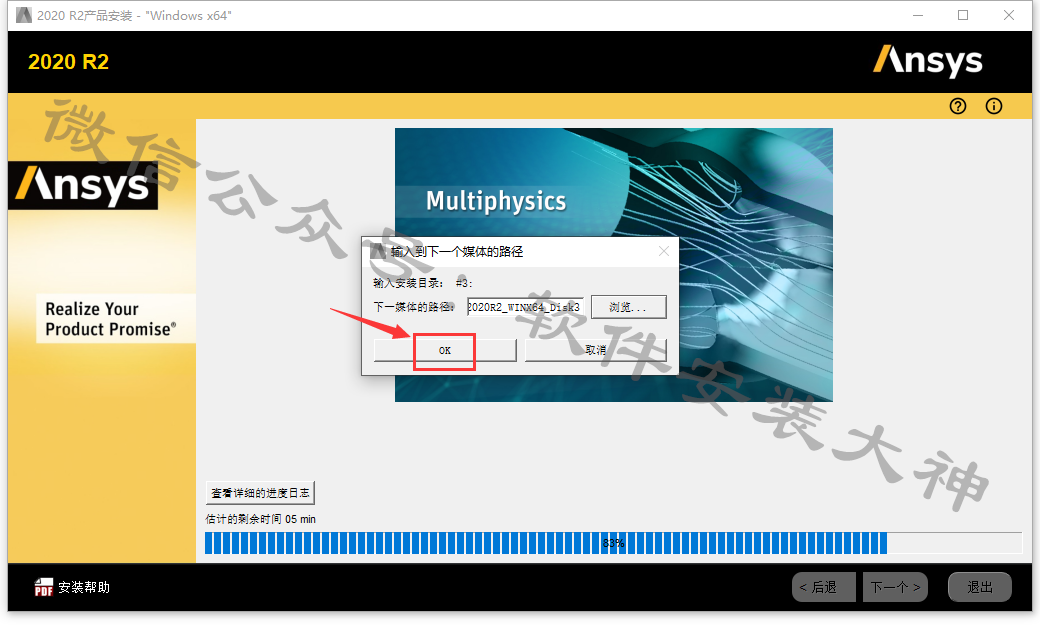Click the Ansys logo in left sidebar

click(83, 185)
